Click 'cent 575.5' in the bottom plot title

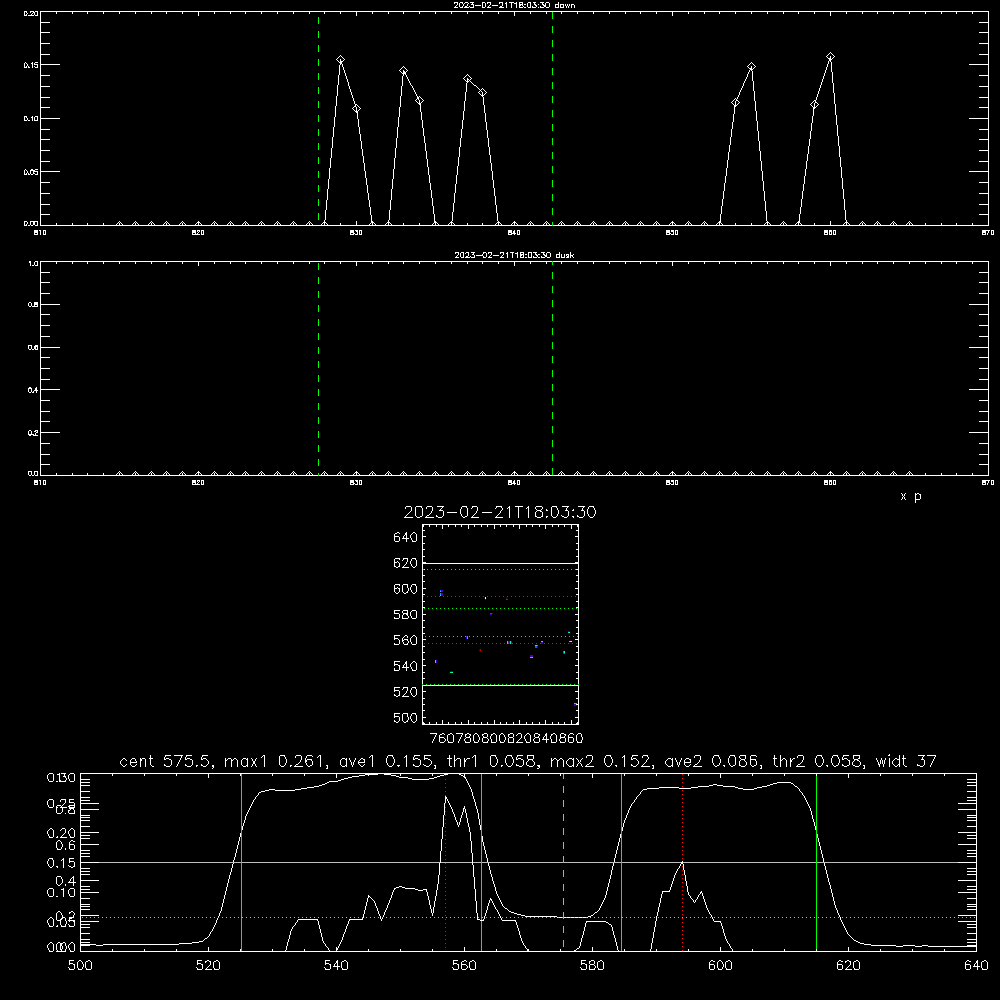click(x=166, y=761)
